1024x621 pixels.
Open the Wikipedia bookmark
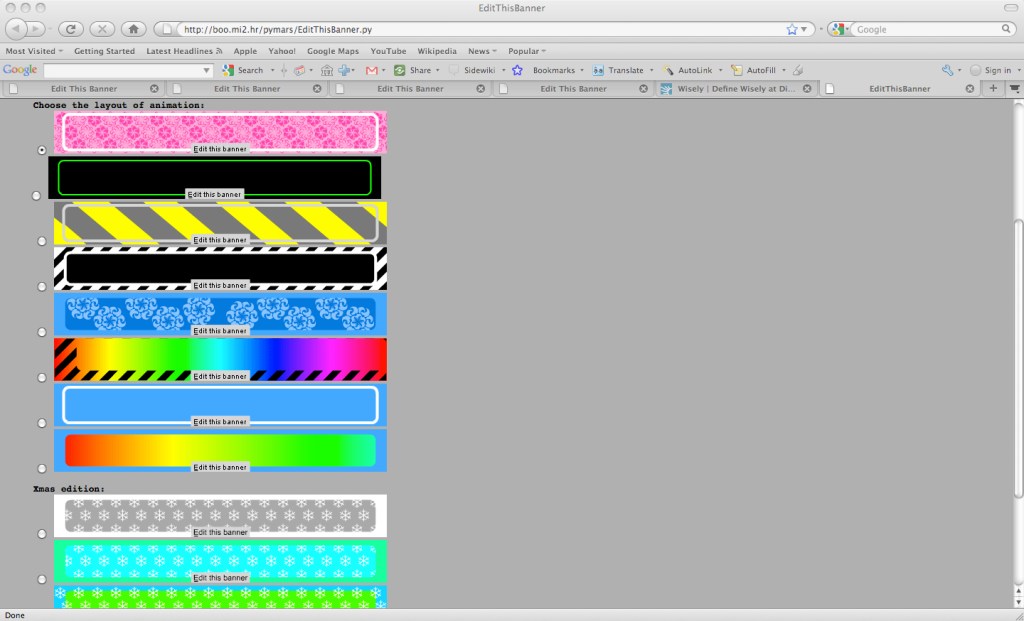tap(437, 51)
